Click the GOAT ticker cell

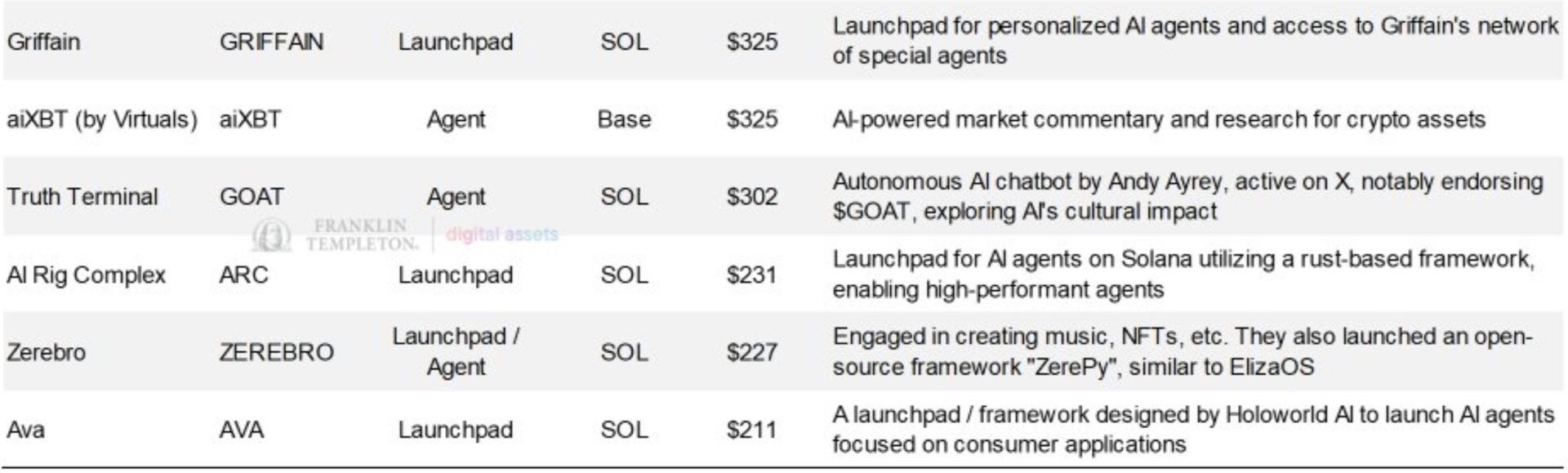click(x=252, y=197)
